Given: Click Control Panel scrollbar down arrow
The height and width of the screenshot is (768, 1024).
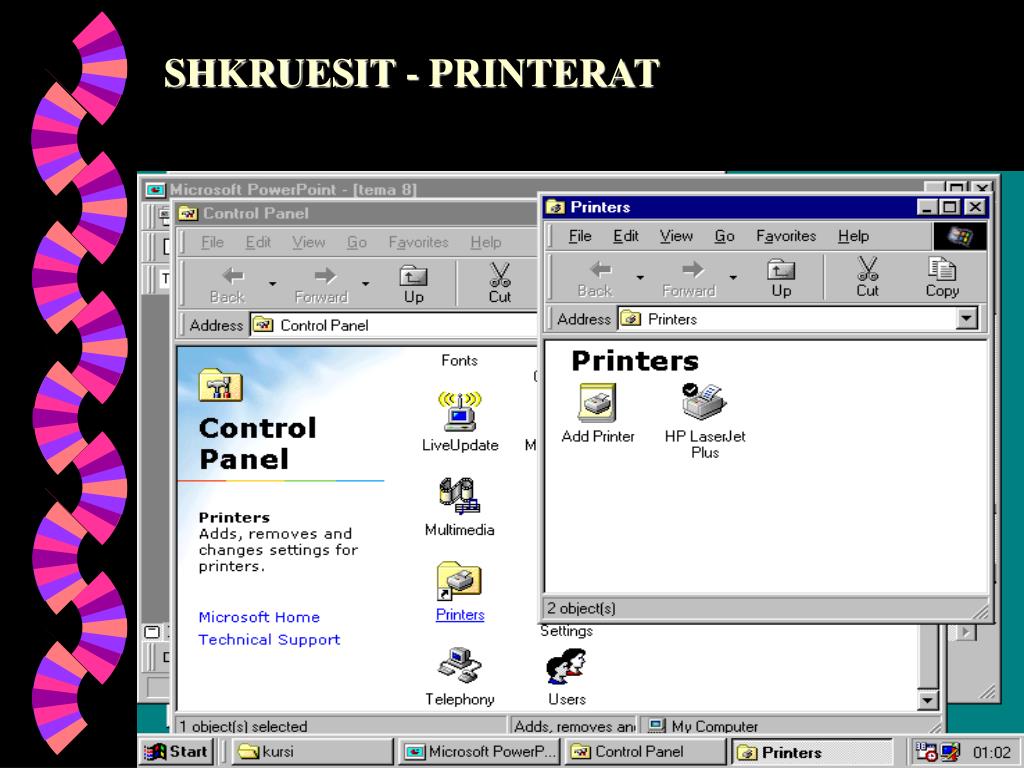Looking at the screenshot, I should (x=927, y=700).
